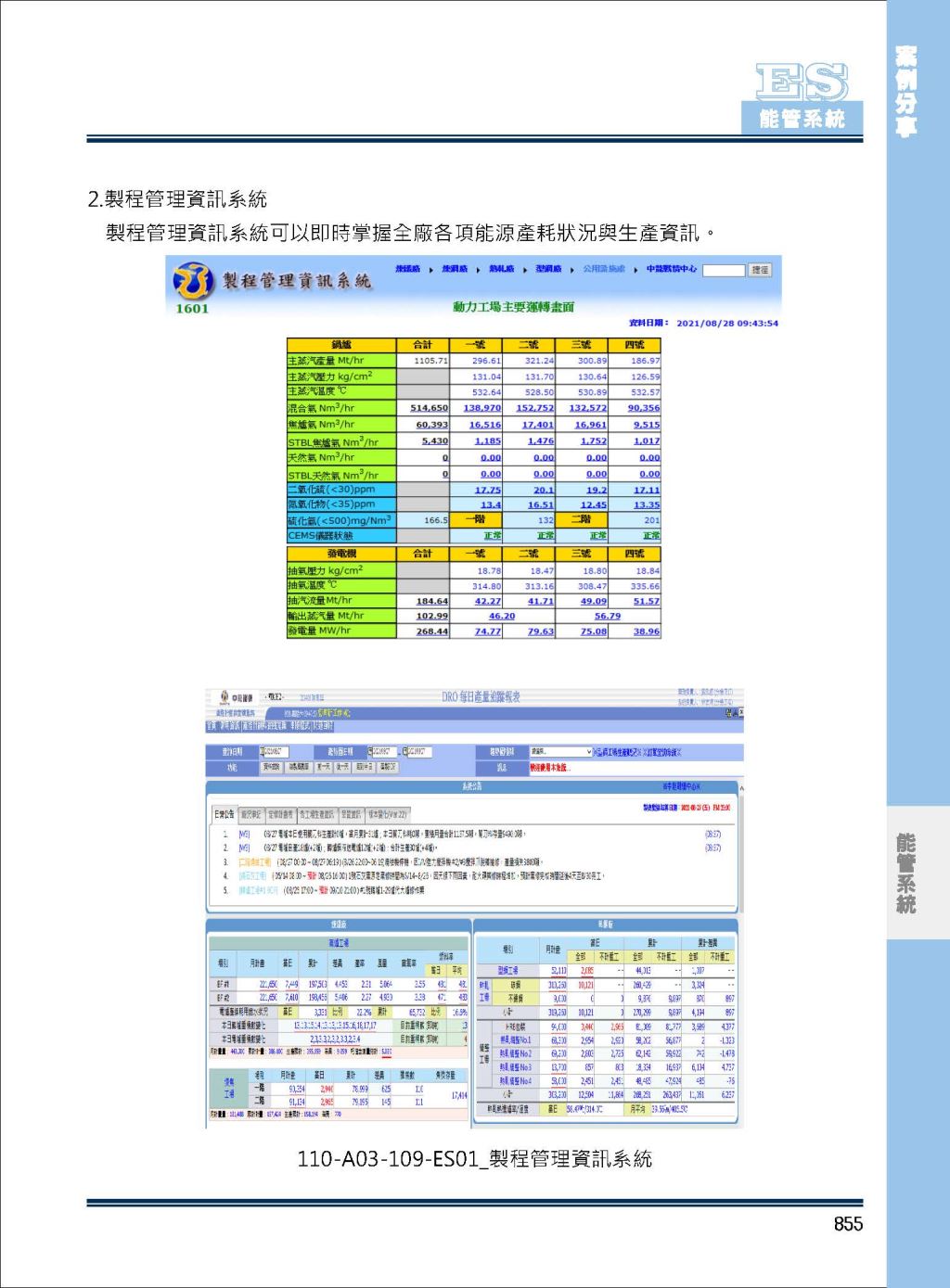Viewport: 950px width, 1288px height.
Task: Open the 熱軋廠 navigation menu item
Action: [x=502, y=269]
